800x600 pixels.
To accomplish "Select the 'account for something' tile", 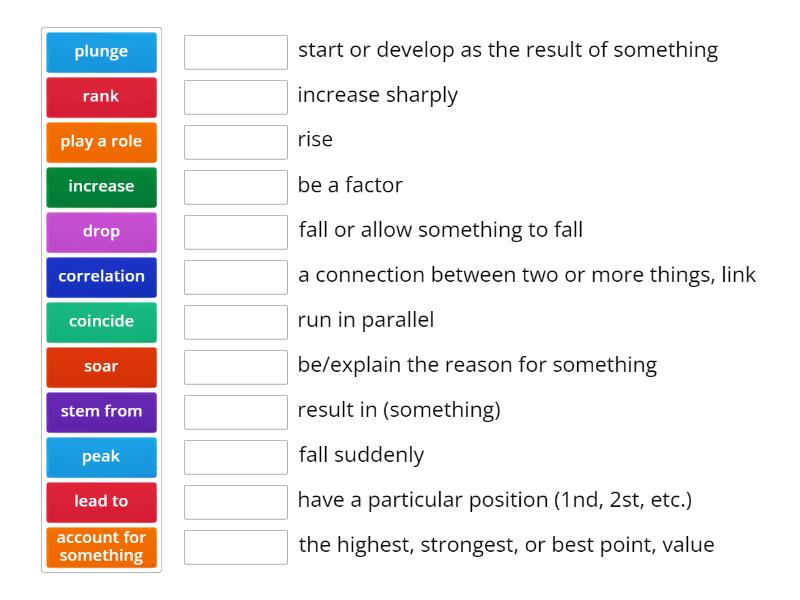I will point(101,548).
